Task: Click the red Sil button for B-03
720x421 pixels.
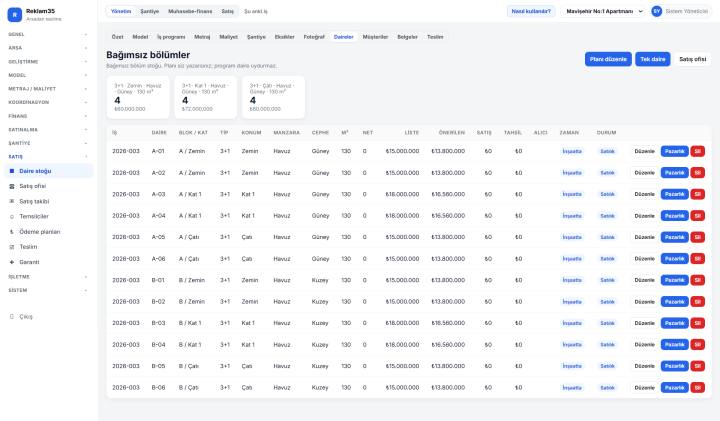Action: [698, 323]
